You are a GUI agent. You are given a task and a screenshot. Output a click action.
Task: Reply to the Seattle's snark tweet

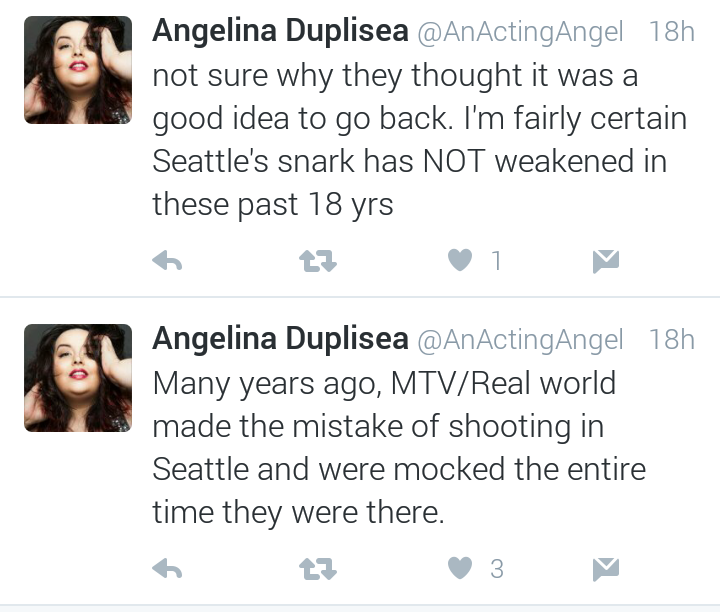coord(167,261)
